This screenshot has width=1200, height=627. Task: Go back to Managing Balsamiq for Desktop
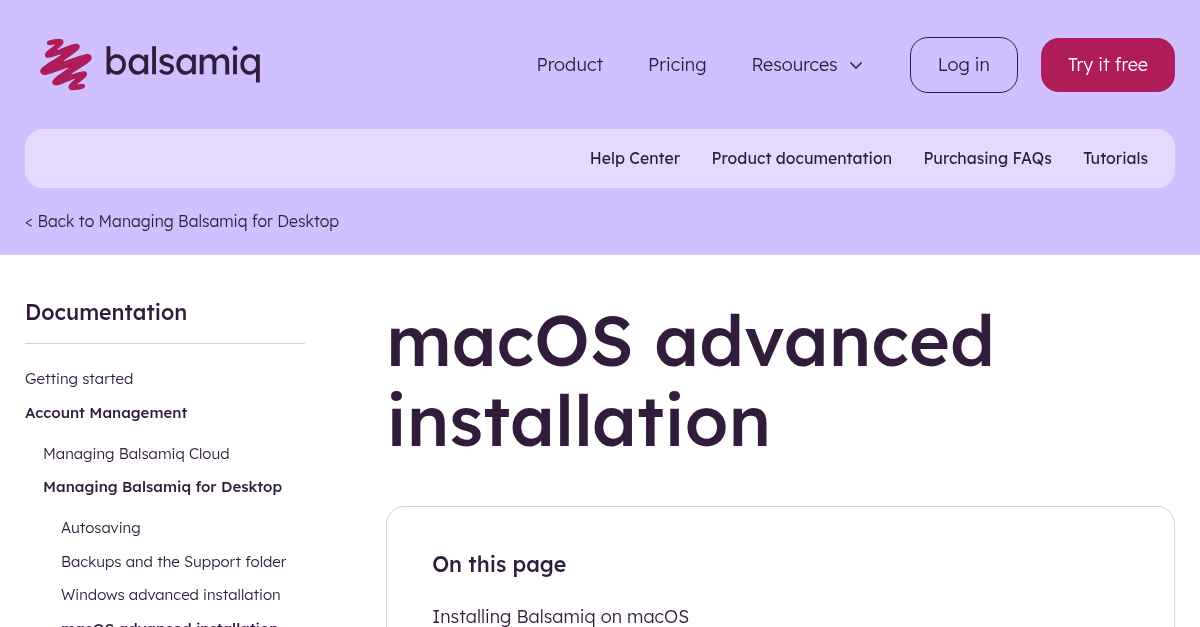coord(182,221)
